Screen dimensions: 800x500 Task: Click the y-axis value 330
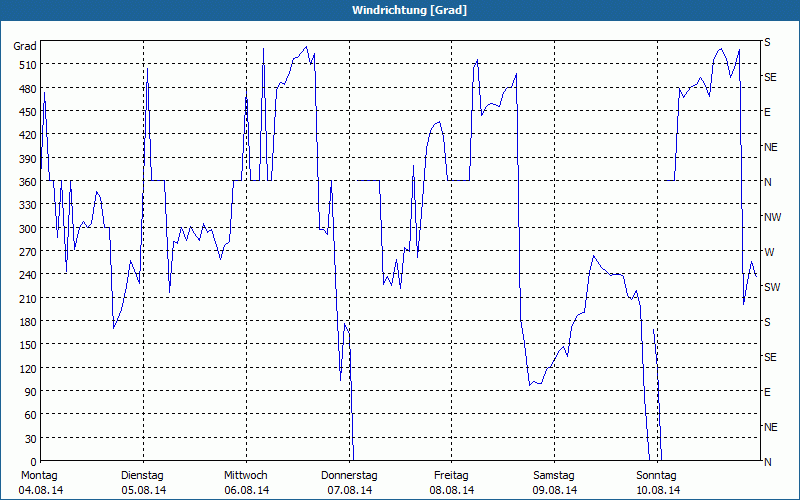28,205
